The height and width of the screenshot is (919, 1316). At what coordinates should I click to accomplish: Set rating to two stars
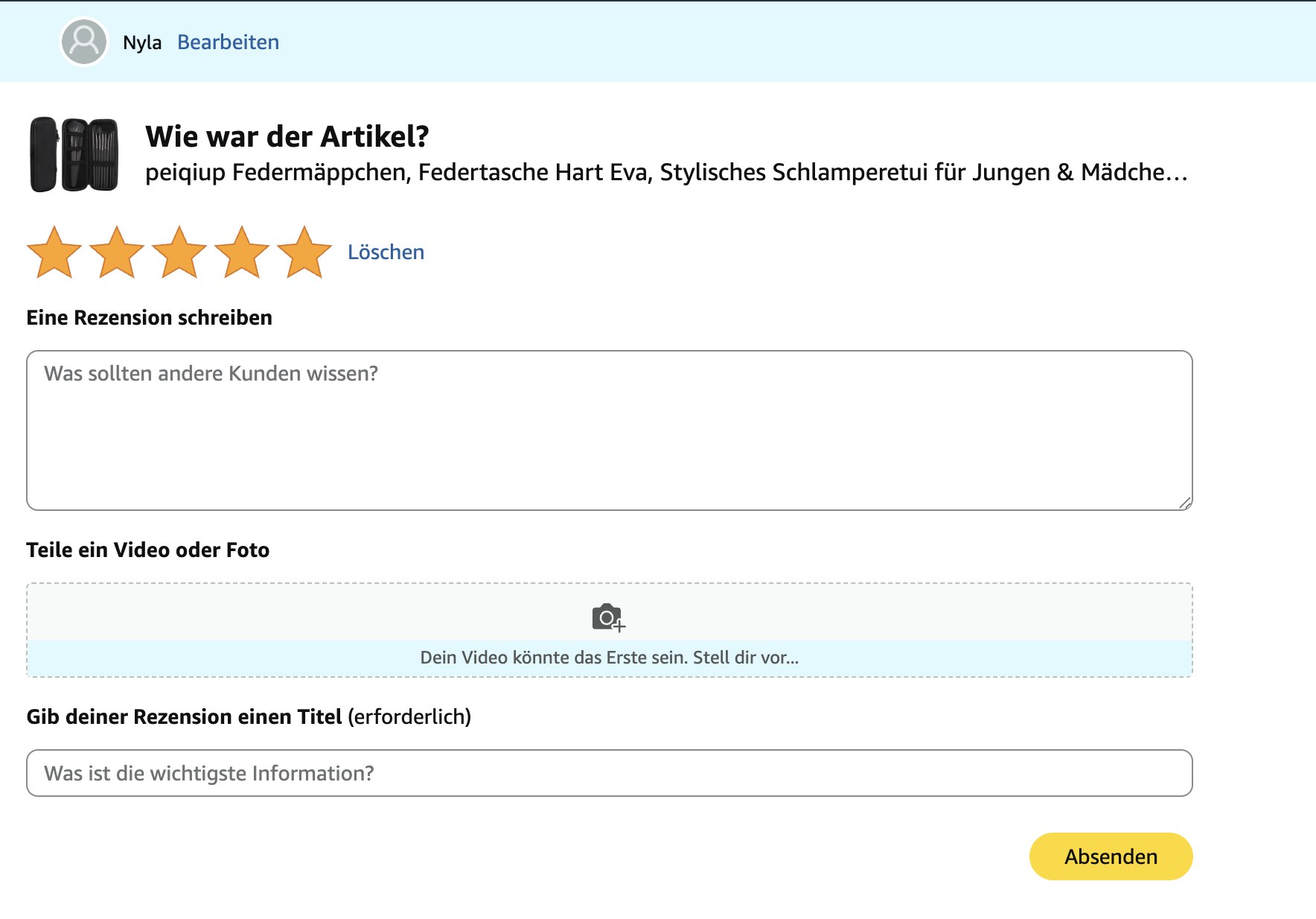(117, 252)
